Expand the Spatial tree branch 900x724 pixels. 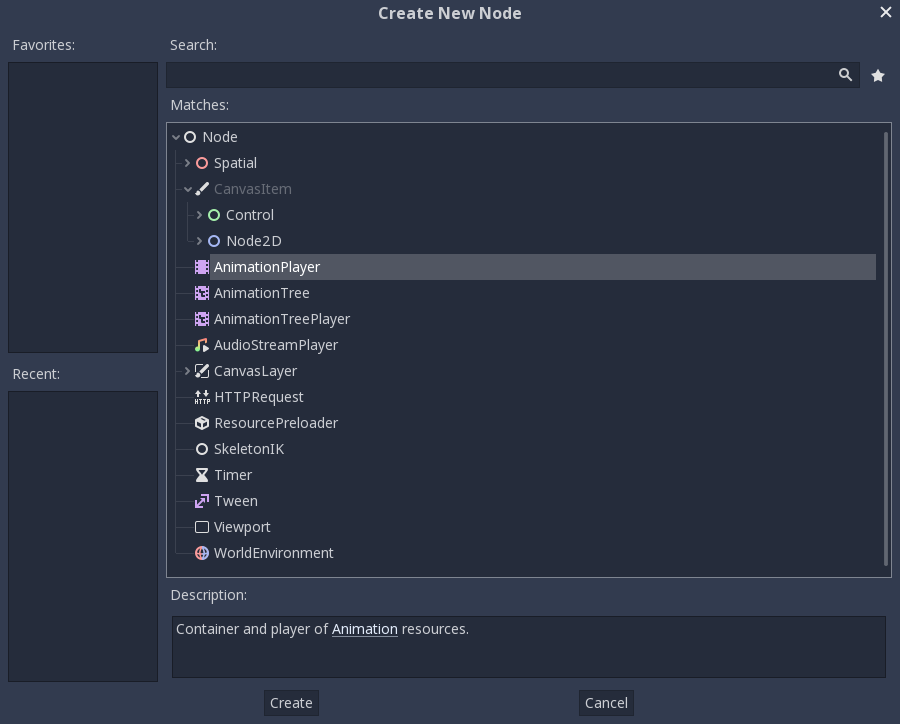[x=188, y=162]
